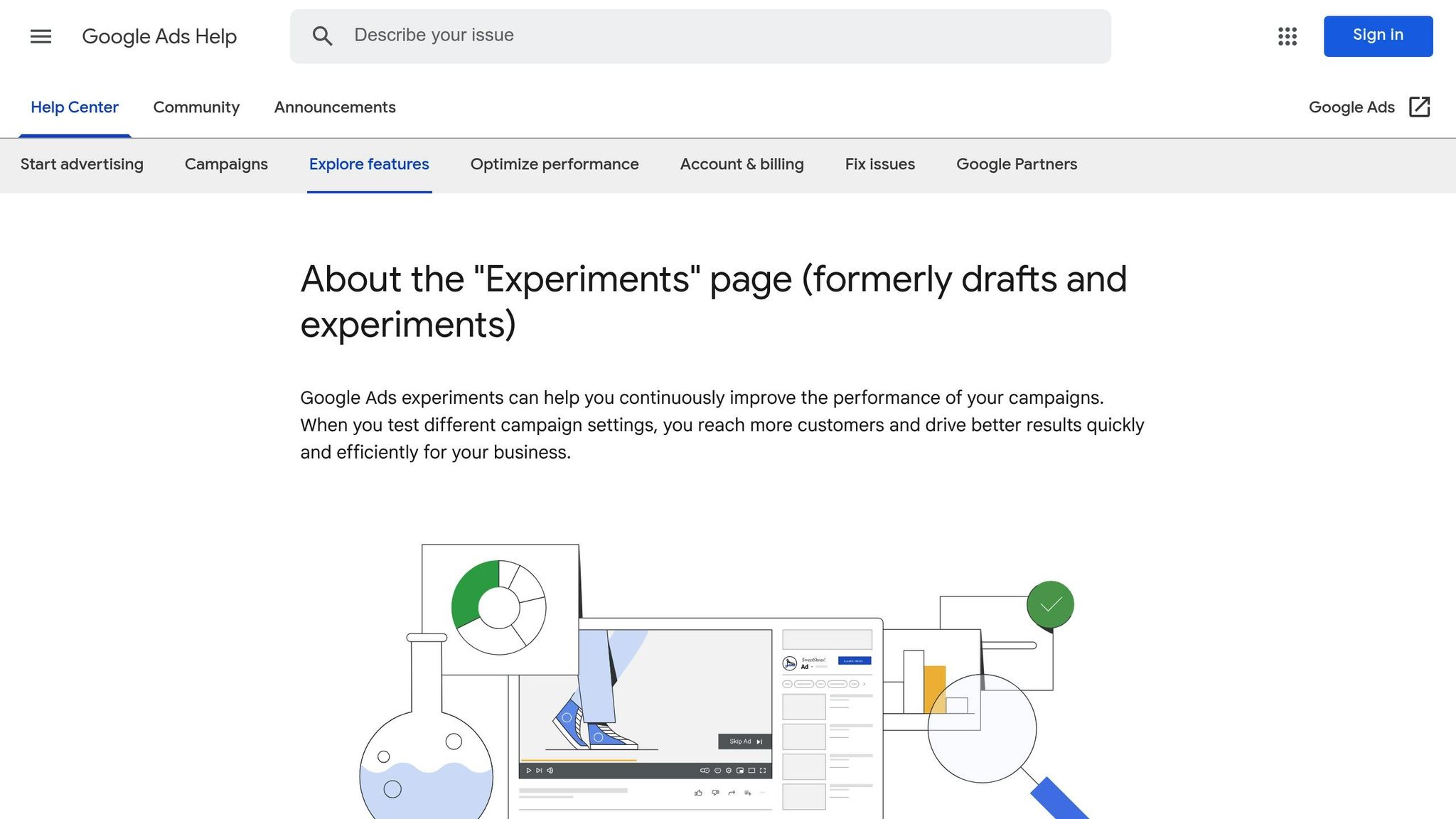The width and height of the screenshot is (1456, 819).
Task: Select the Start advertising category
Action: (82, 164)
